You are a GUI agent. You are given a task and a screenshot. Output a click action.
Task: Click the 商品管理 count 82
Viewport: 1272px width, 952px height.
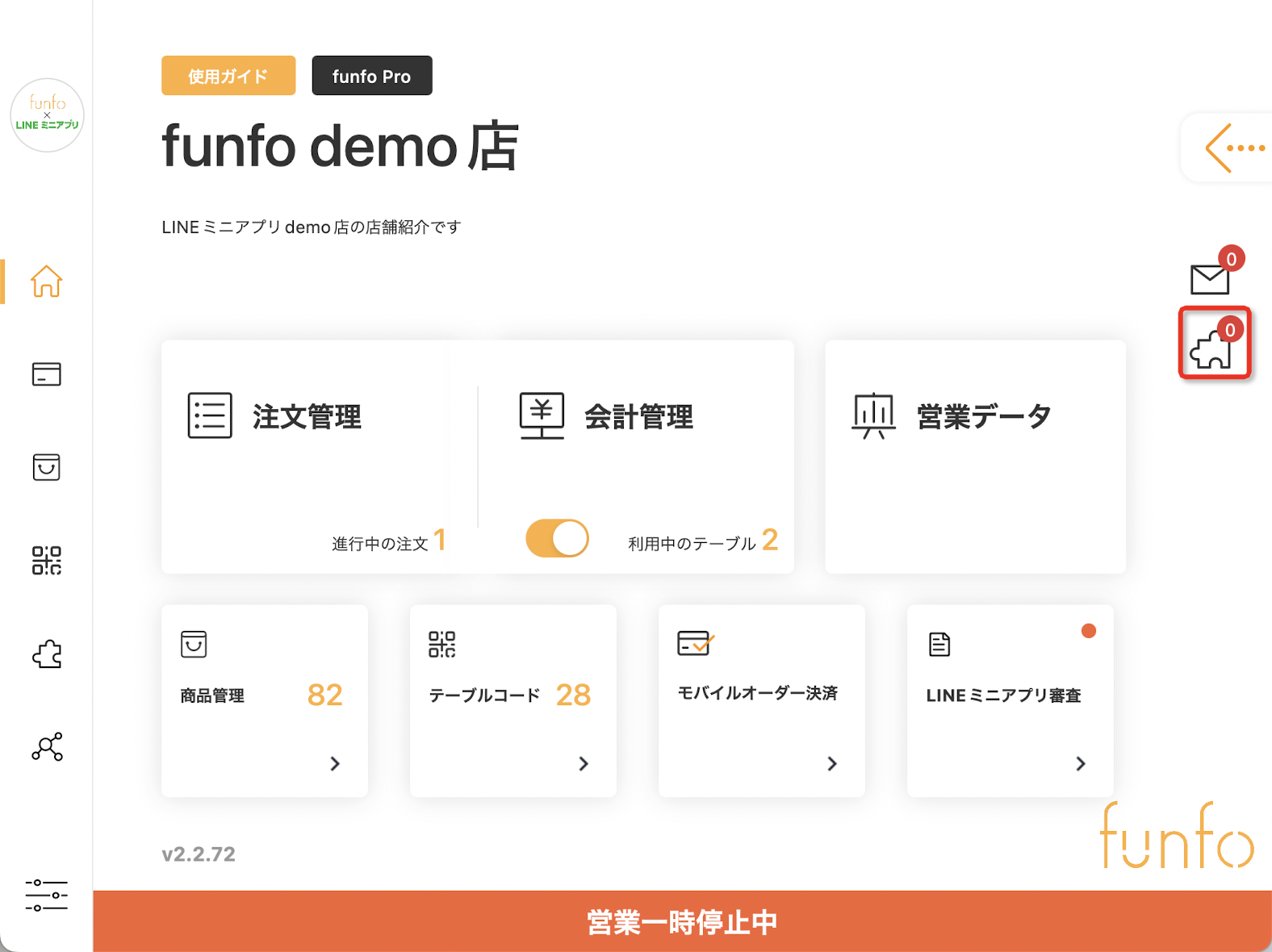325,695
